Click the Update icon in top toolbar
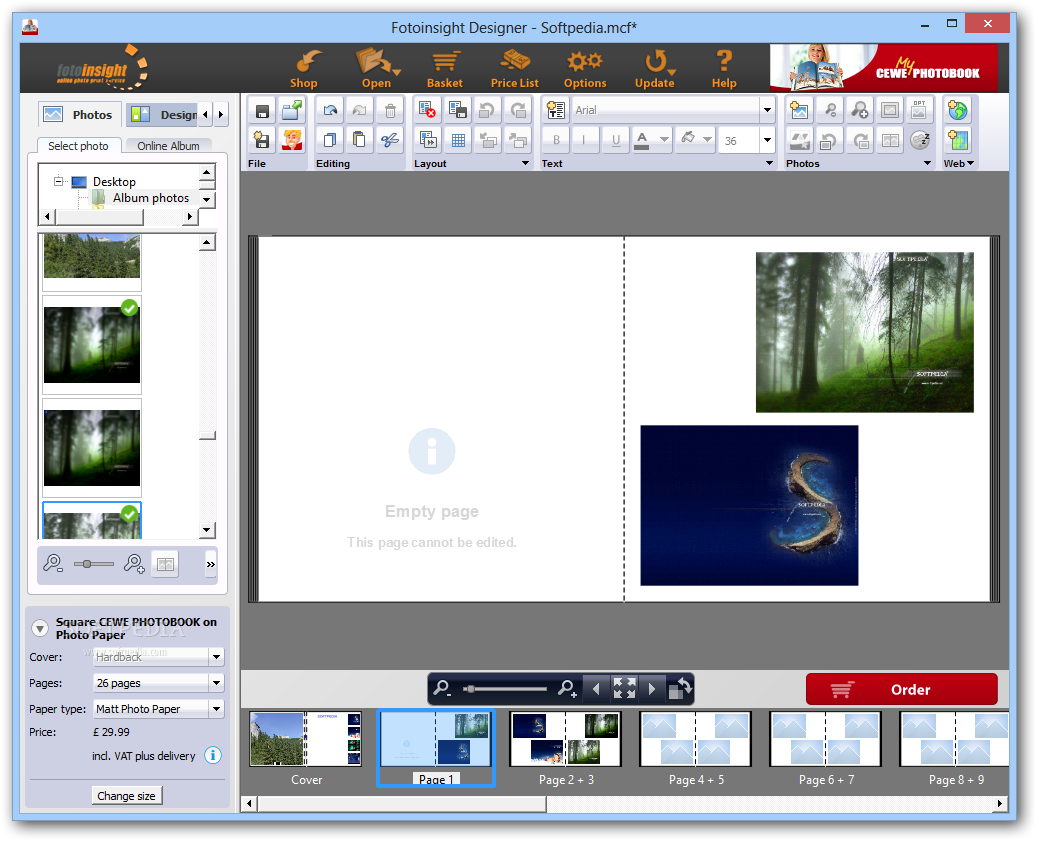The image size is (1037, 841). point(655,69)
